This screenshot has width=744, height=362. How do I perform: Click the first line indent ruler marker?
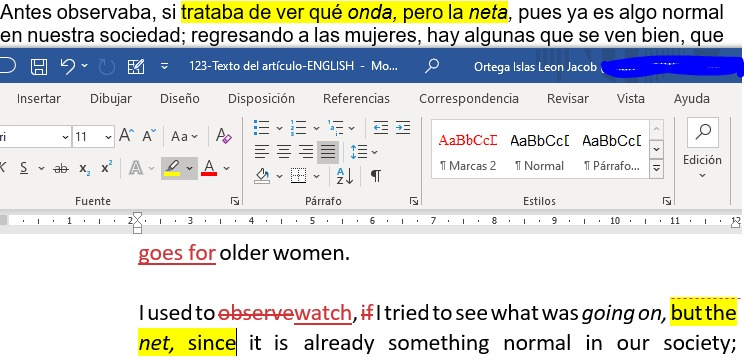[137, 217]
